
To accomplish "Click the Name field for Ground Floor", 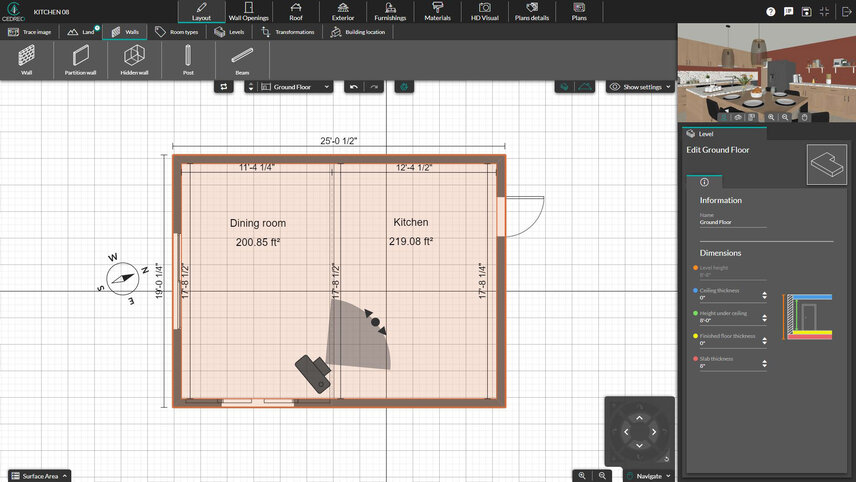I will point(732,223).
